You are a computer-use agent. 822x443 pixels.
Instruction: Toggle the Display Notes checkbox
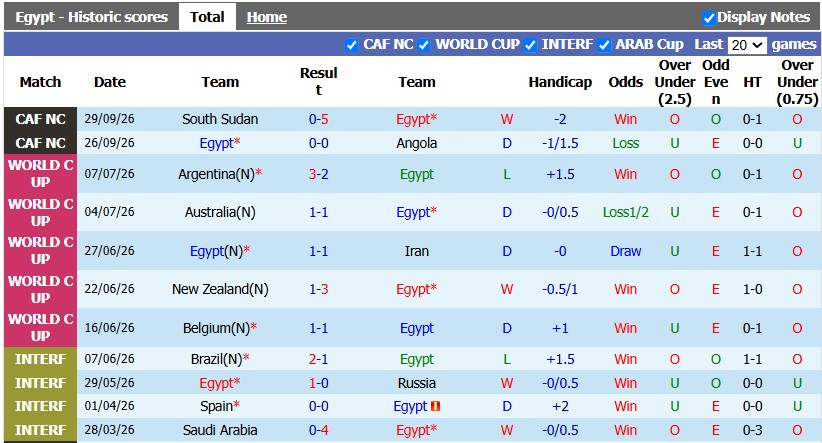click(709, 18)
